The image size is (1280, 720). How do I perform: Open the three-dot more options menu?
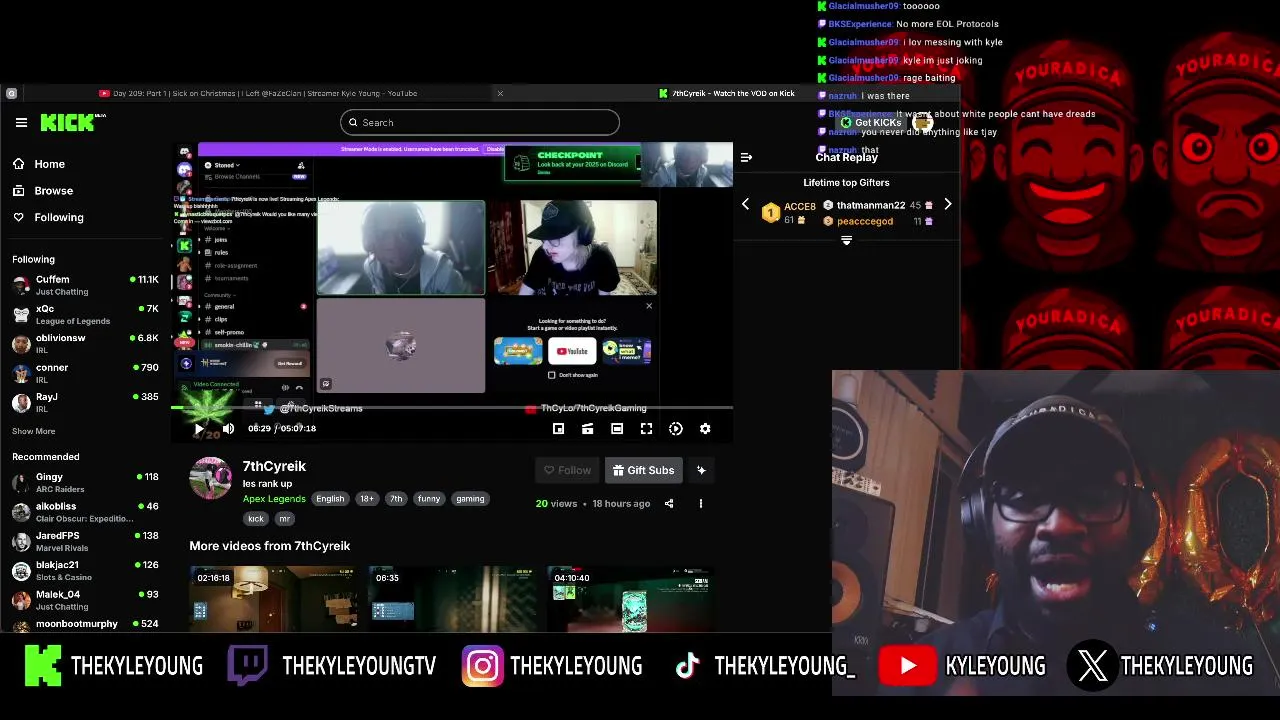pos(700,503)
